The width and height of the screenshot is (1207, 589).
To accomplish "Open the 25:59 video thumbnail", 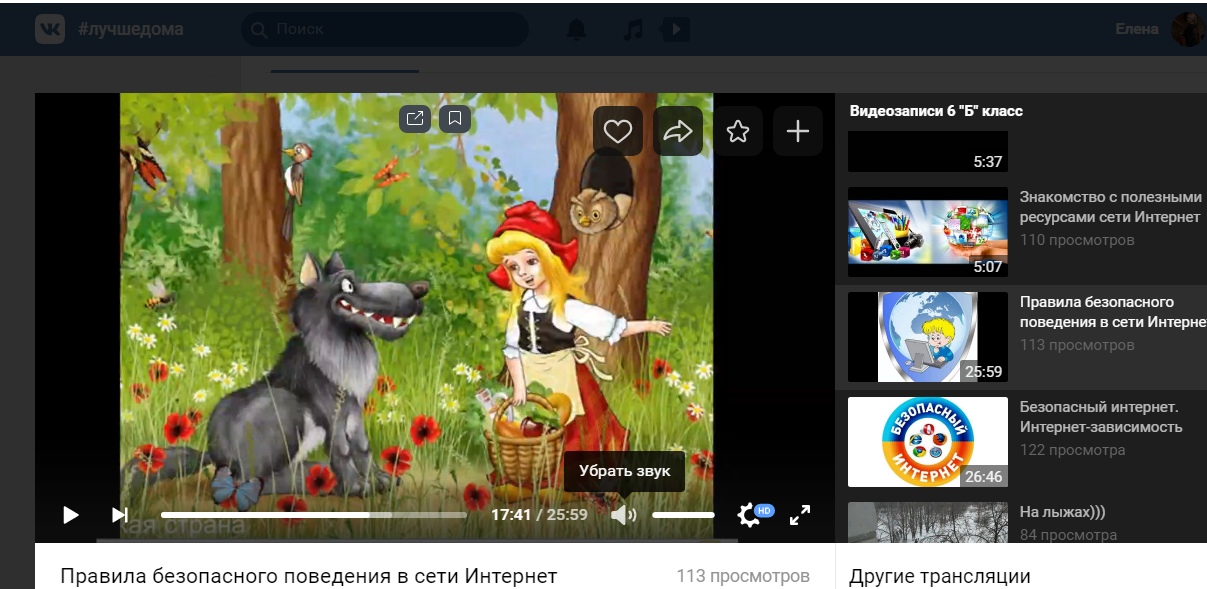I will click(928, 337).
